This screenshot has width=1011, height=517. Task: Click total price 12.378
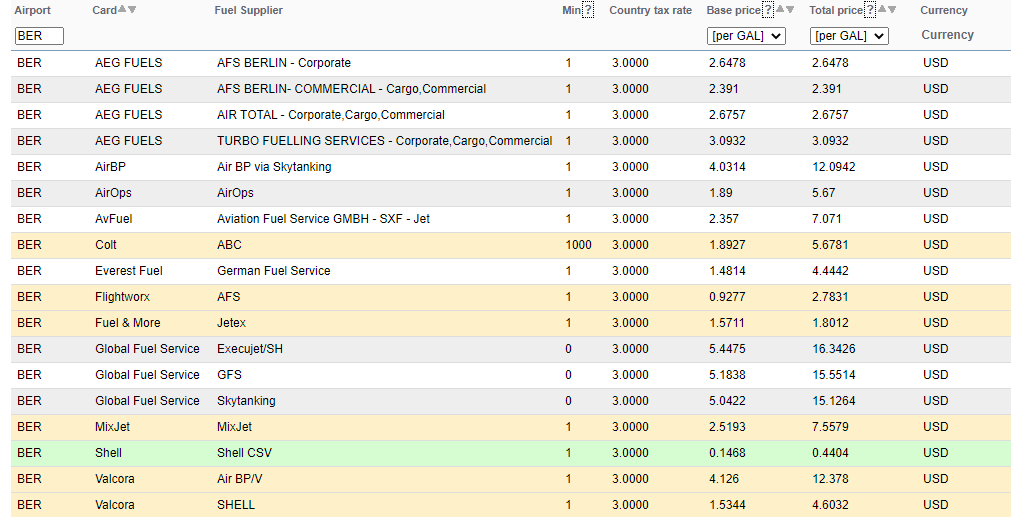[x=830, y=479]
